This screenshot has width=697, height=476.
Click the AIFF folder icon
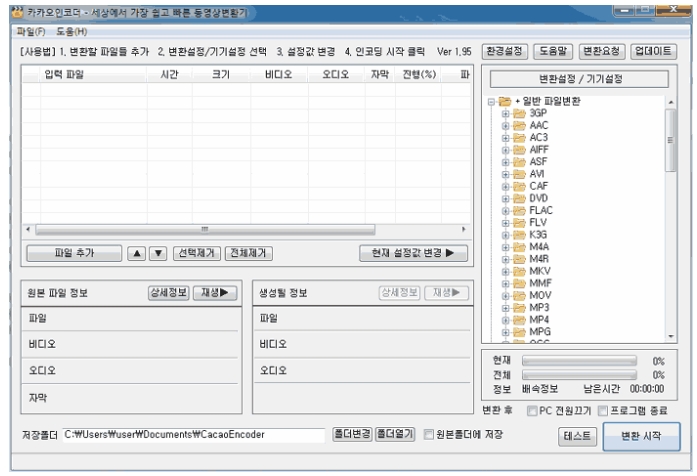click(519, 150)
